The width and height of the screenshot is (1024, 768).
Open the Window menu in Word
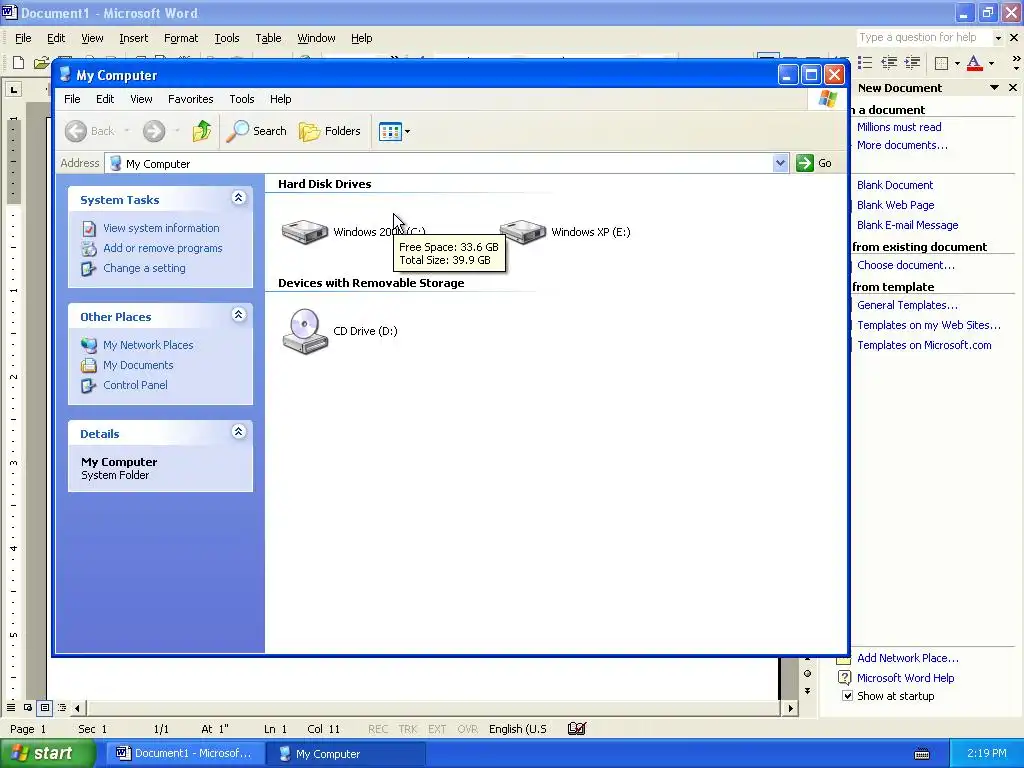click(316, 39)
